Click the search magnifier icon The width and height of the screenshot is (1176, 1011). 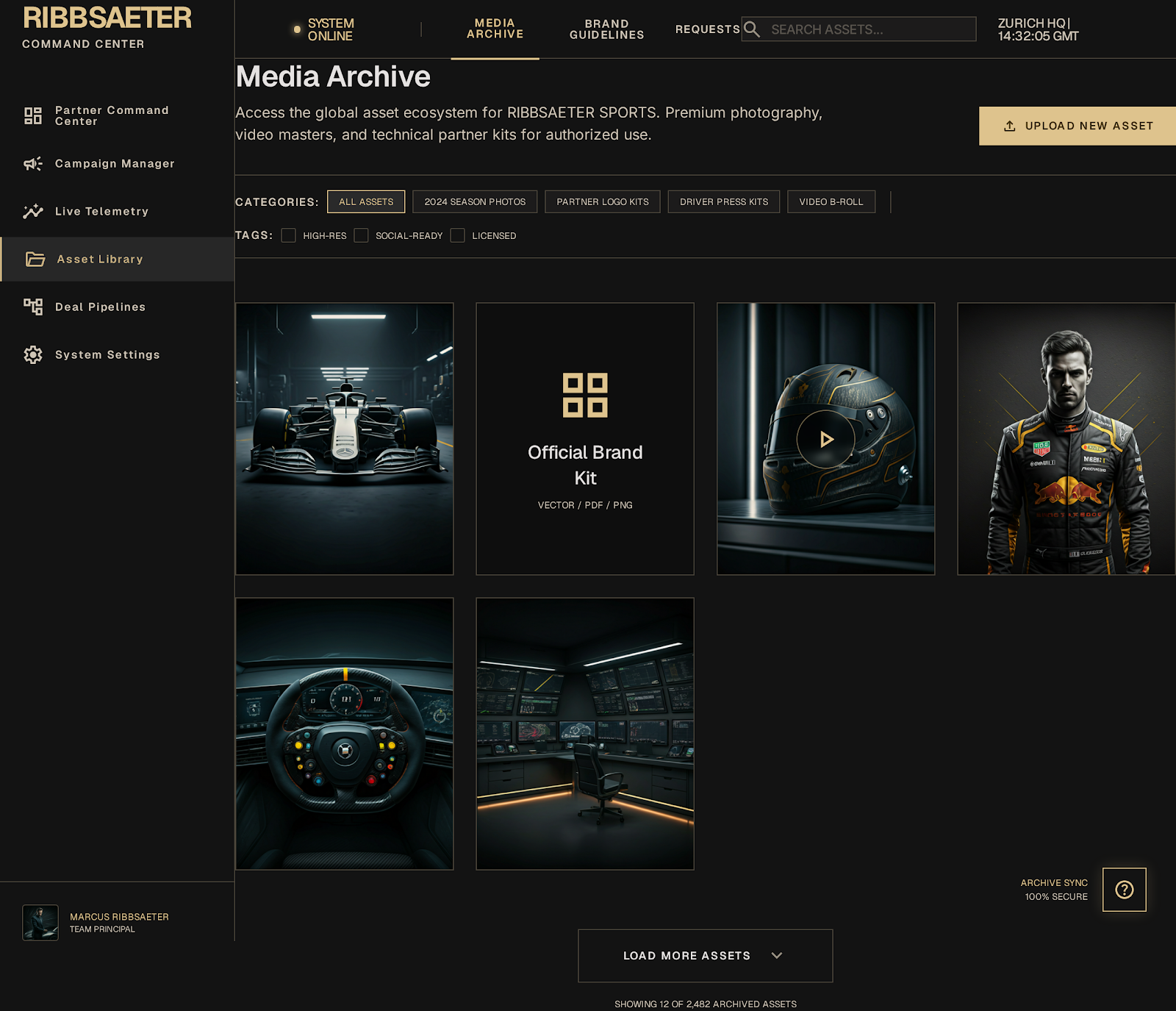(752, 29)
